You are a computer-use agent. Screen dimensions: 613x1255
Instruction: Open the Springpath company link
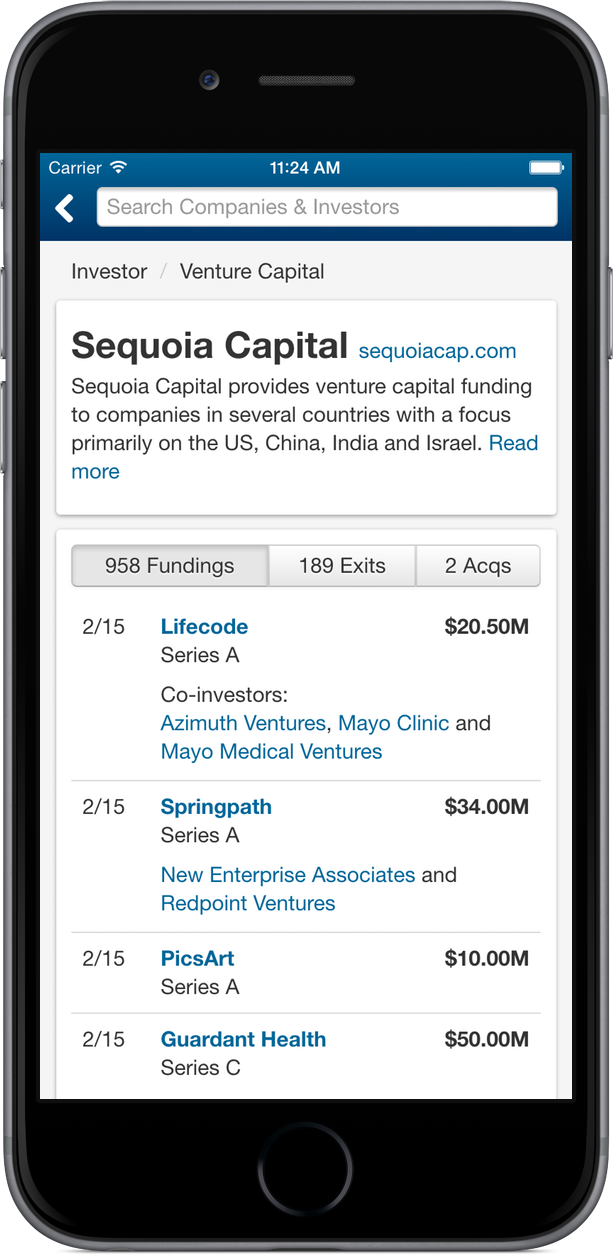point(216,807)
